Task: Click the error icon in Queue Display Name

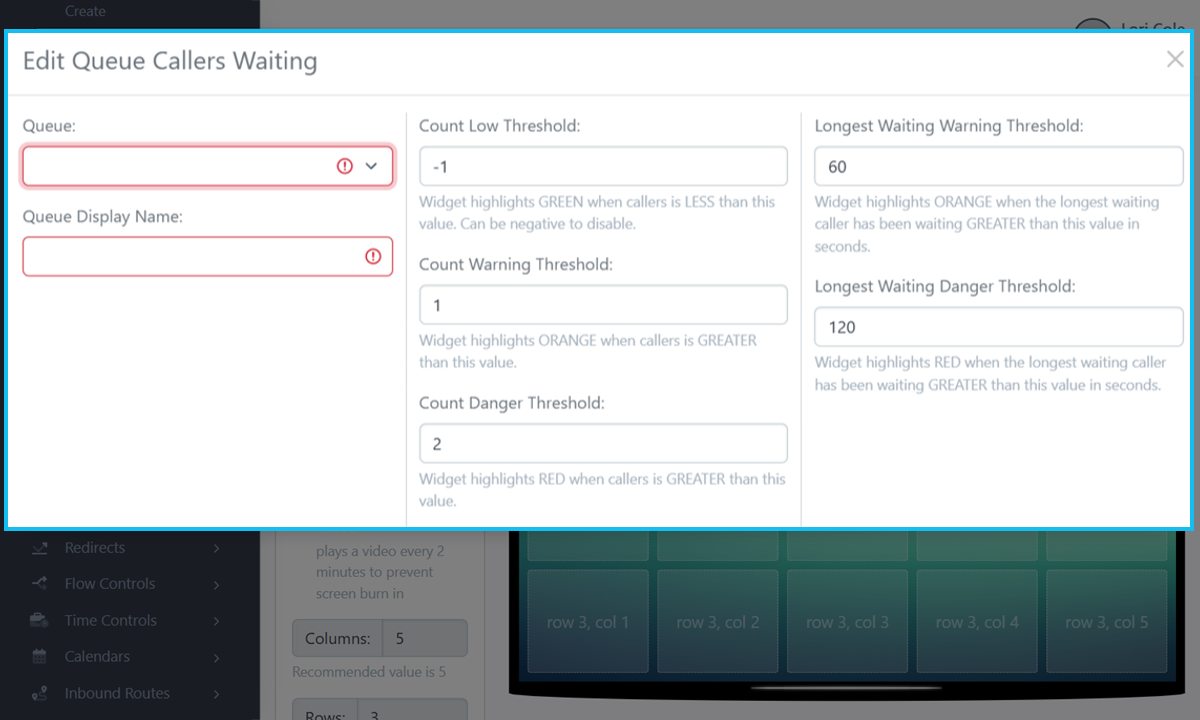Action: 373,257
